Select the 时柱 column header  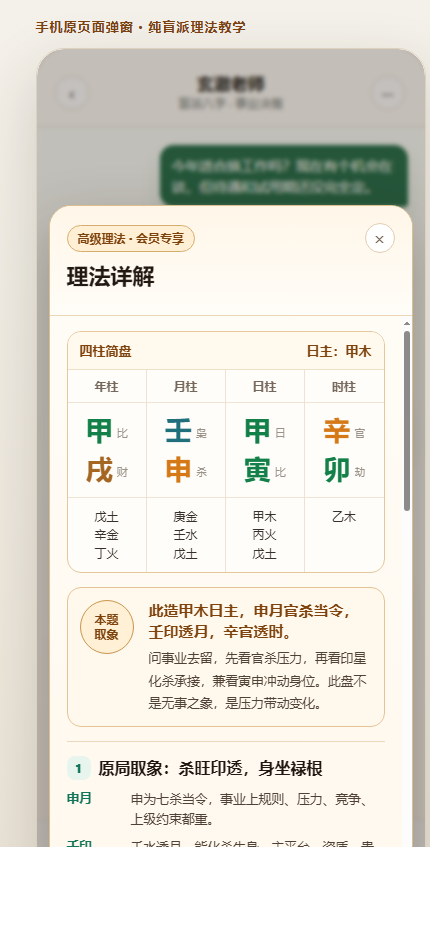coord(344,387)
